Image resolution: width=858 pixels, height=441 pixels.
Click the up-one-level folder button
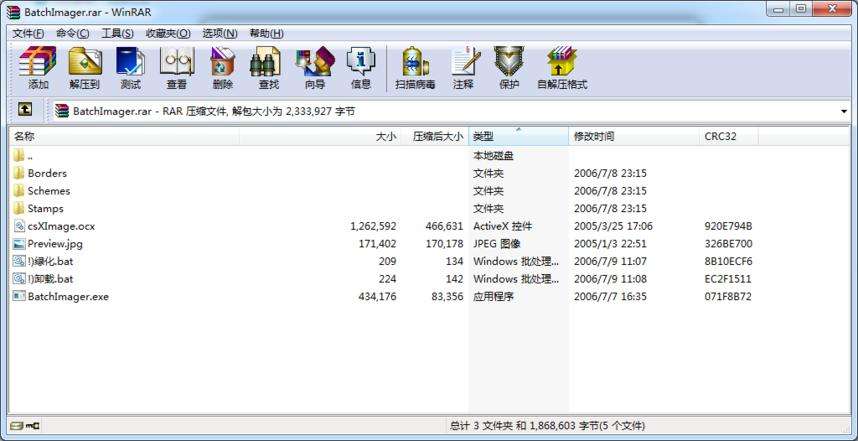pos(25,109)
